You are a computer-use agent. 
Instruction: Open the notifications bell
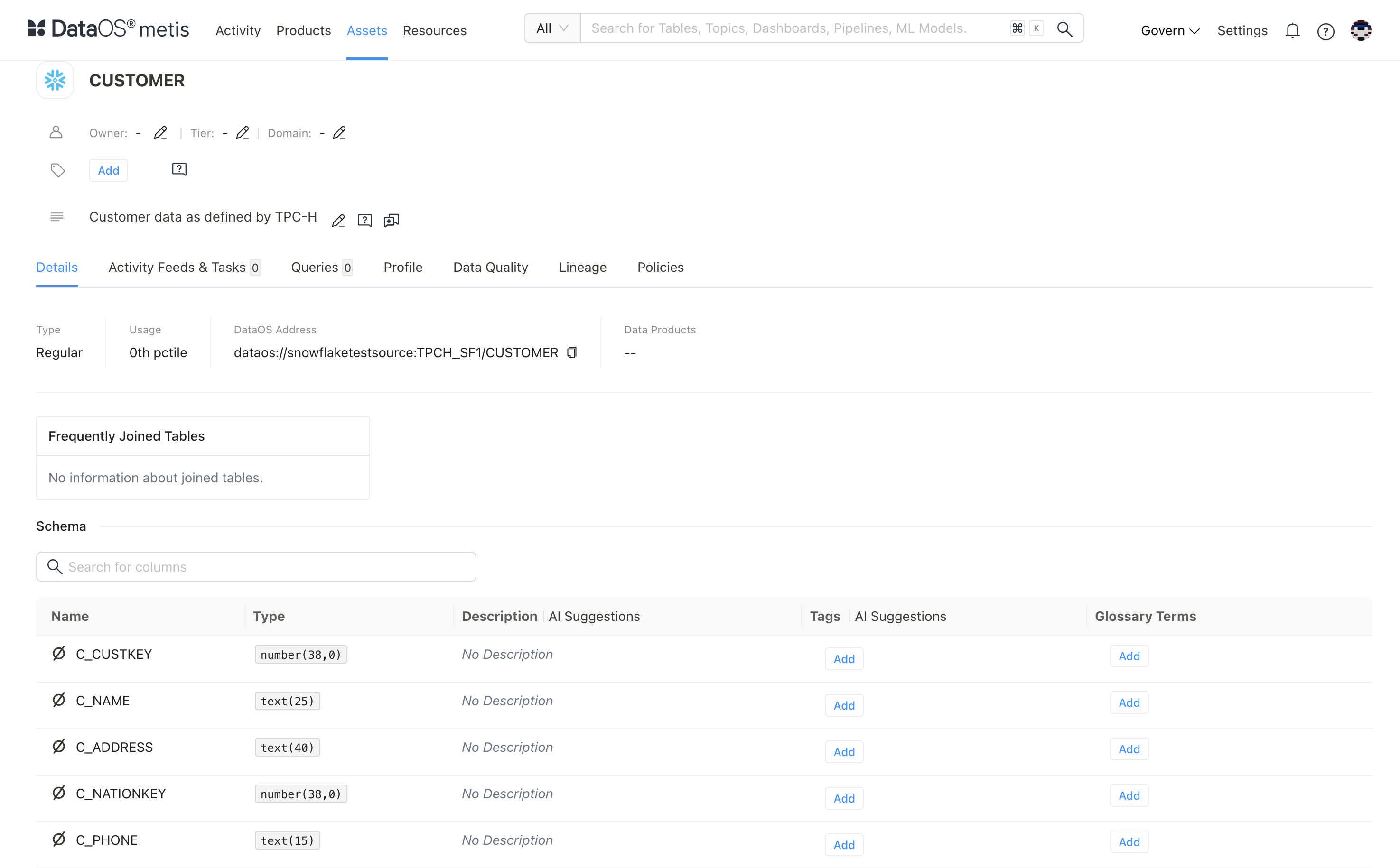(1292, 30)
